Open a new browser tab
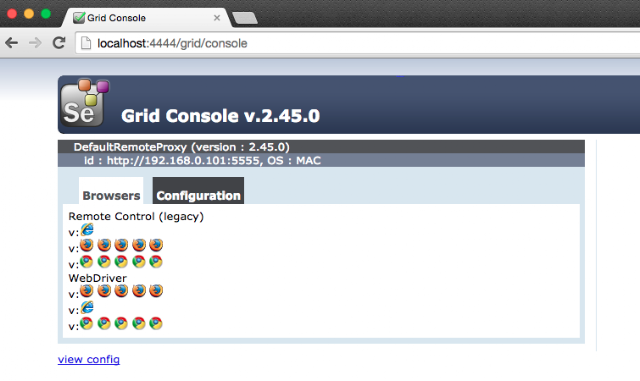Screen dimensions: 640x381 pos(244,18)
